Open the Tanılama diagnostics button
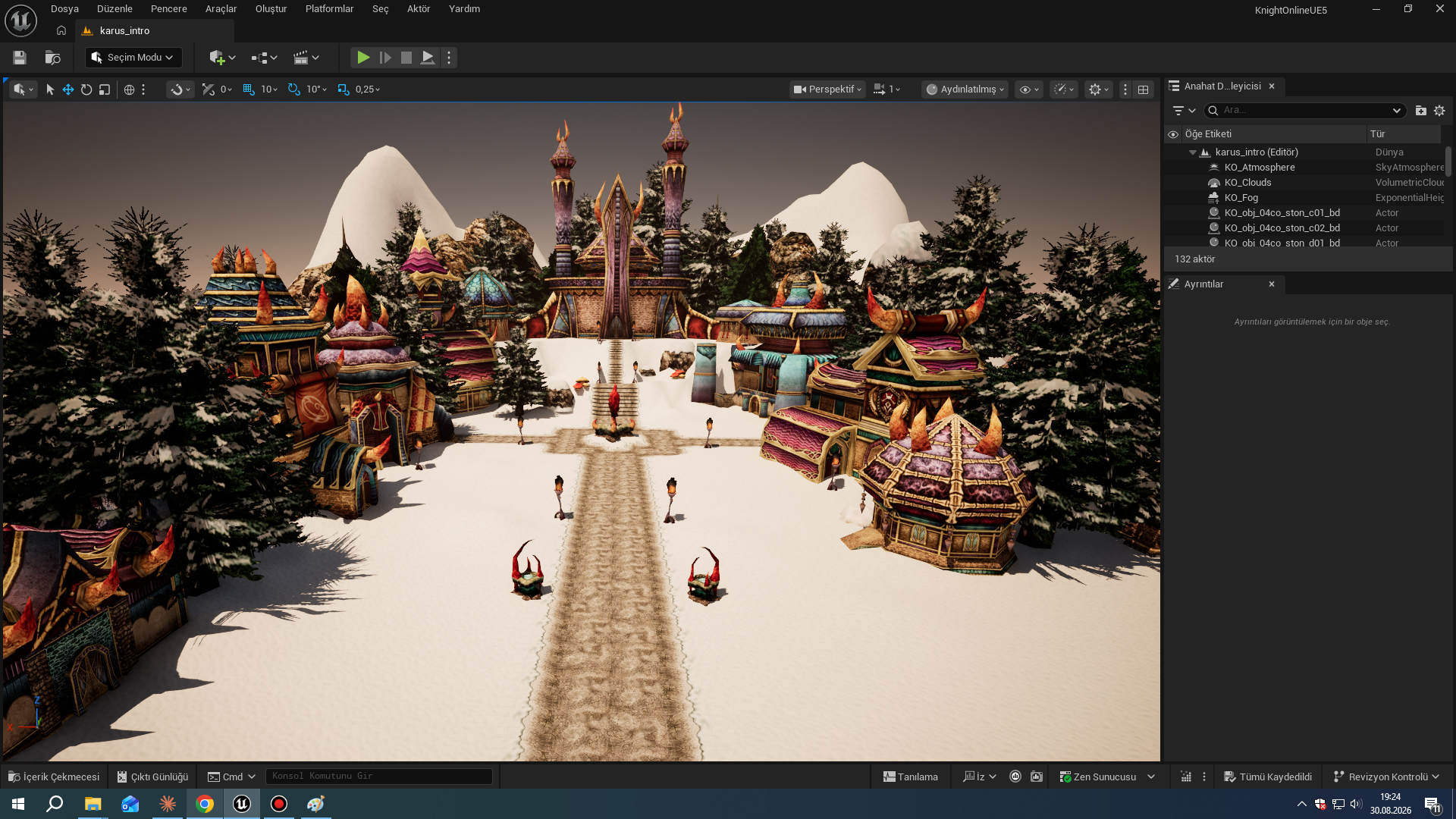Screen dimensions: 1456x819 (910, 777)
